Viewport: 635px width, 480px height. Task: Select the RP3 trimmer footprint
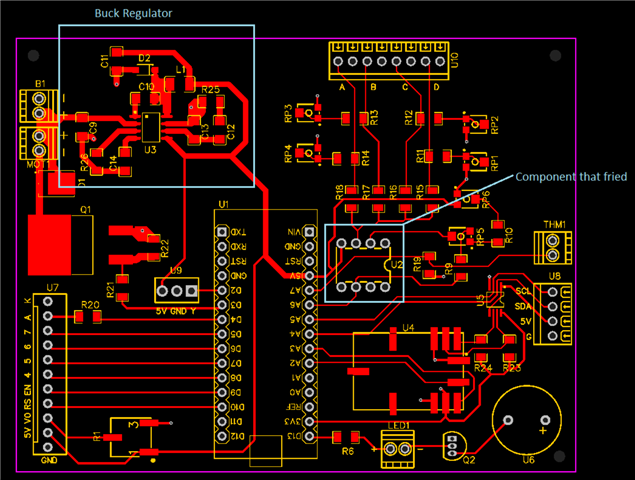point(309,113)
